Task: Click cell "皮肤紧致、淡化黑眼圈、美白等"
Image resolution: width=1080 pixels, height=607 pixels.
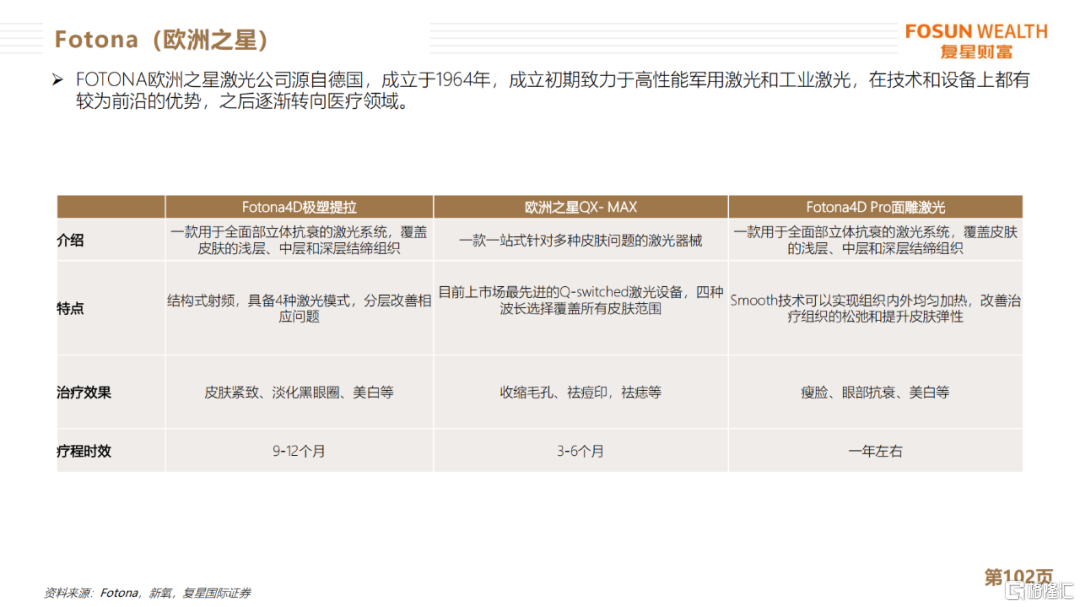Action: [x=299, y=392]
